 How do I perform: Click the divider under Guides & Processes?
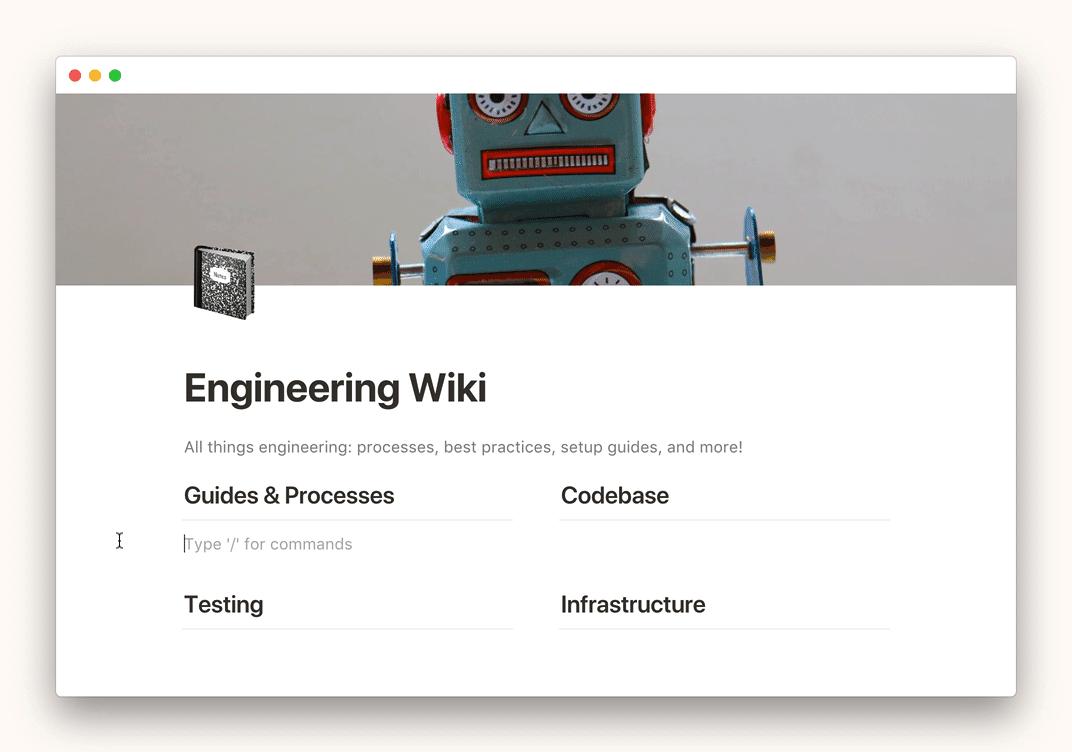(347, 519)
